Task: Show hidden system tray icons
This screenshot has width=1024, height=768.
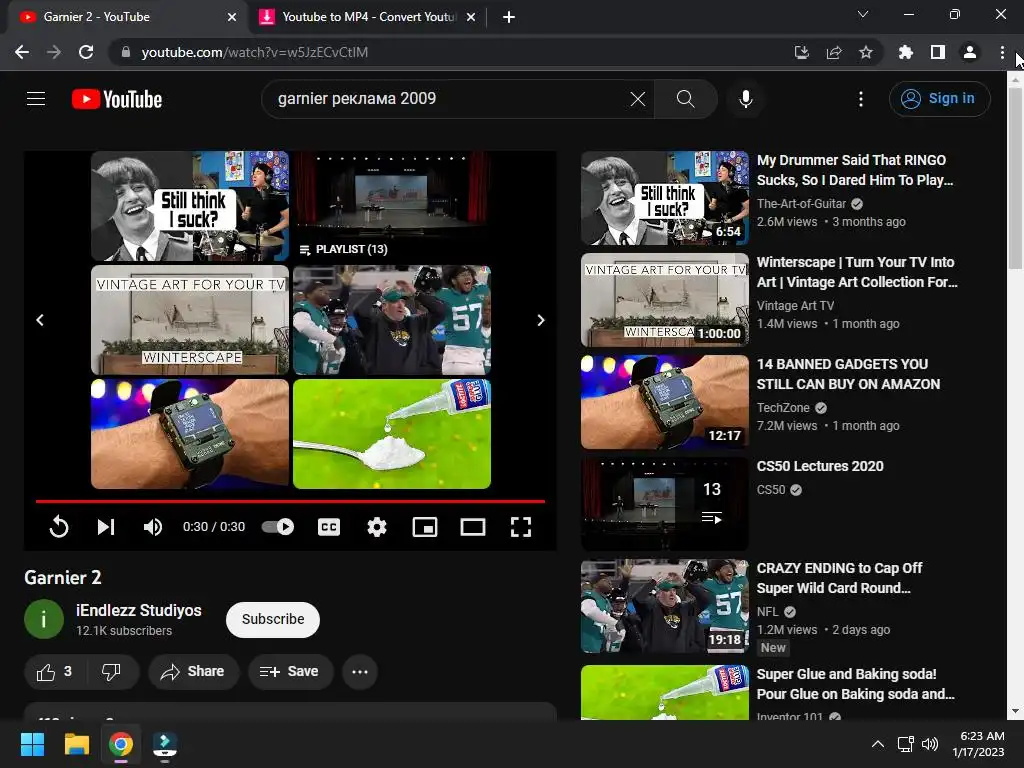Action: (x=878, y=744)
